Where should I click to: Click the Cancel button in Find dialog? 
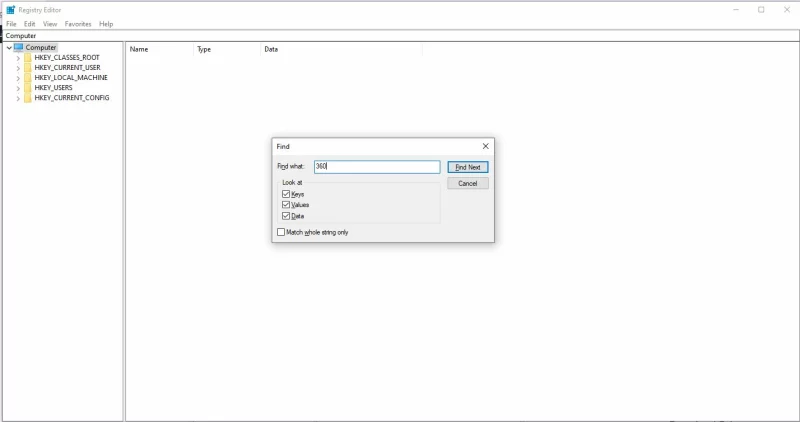pos(467,184)
